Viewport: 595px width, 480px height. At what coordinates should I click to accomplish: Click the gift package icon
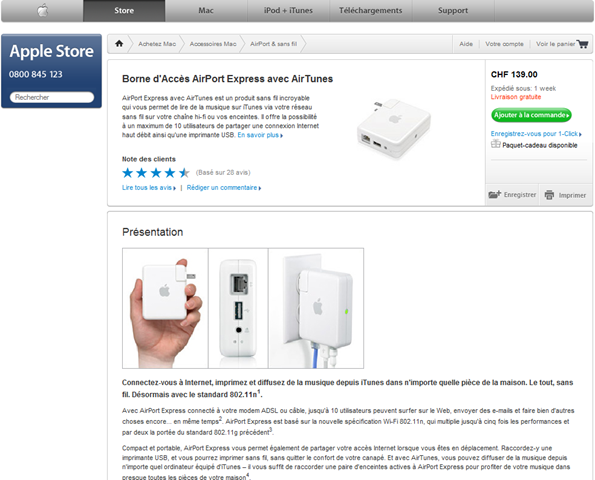tap(496, 144)
